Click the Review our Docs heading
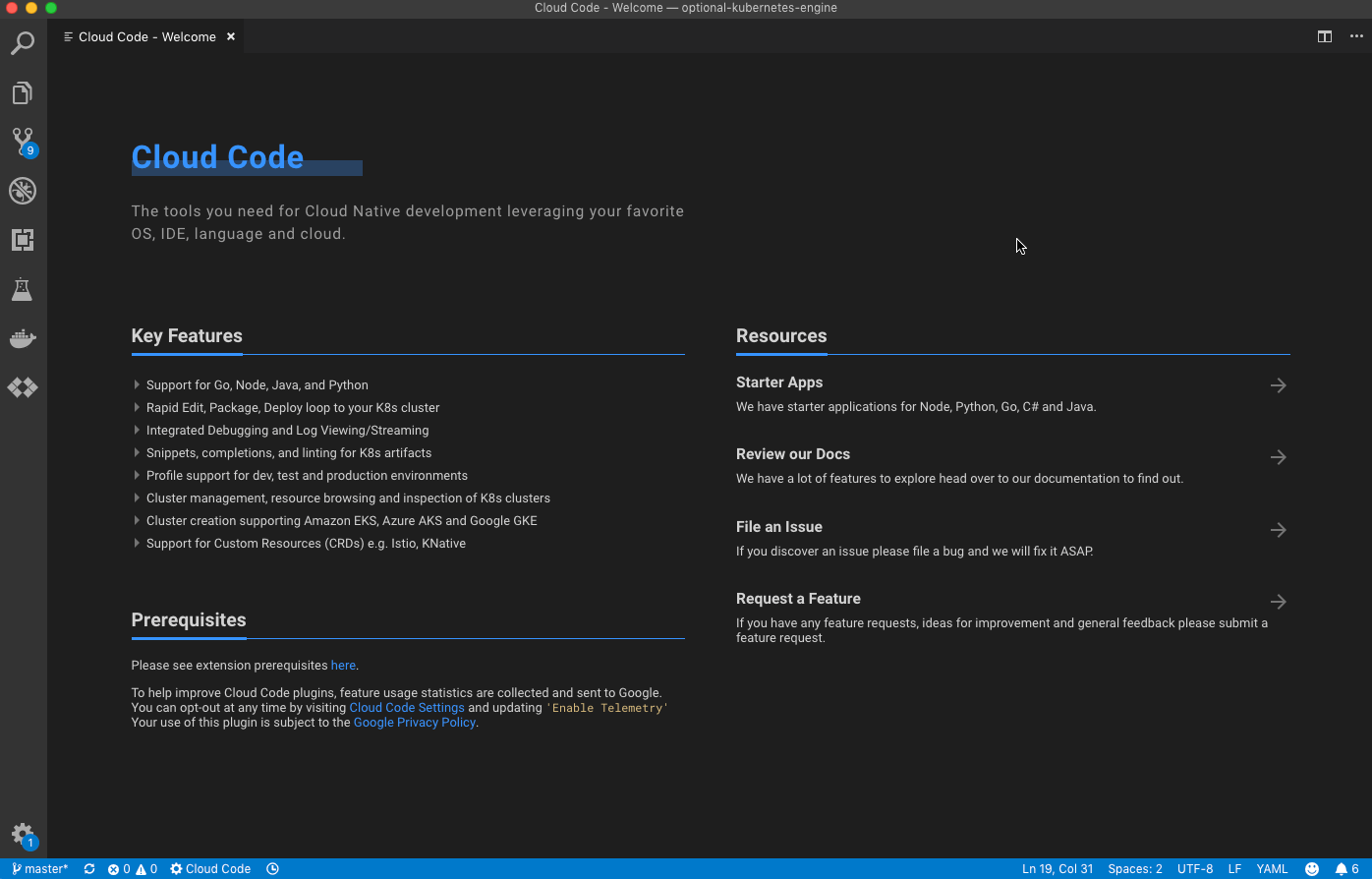 (793, 454)
